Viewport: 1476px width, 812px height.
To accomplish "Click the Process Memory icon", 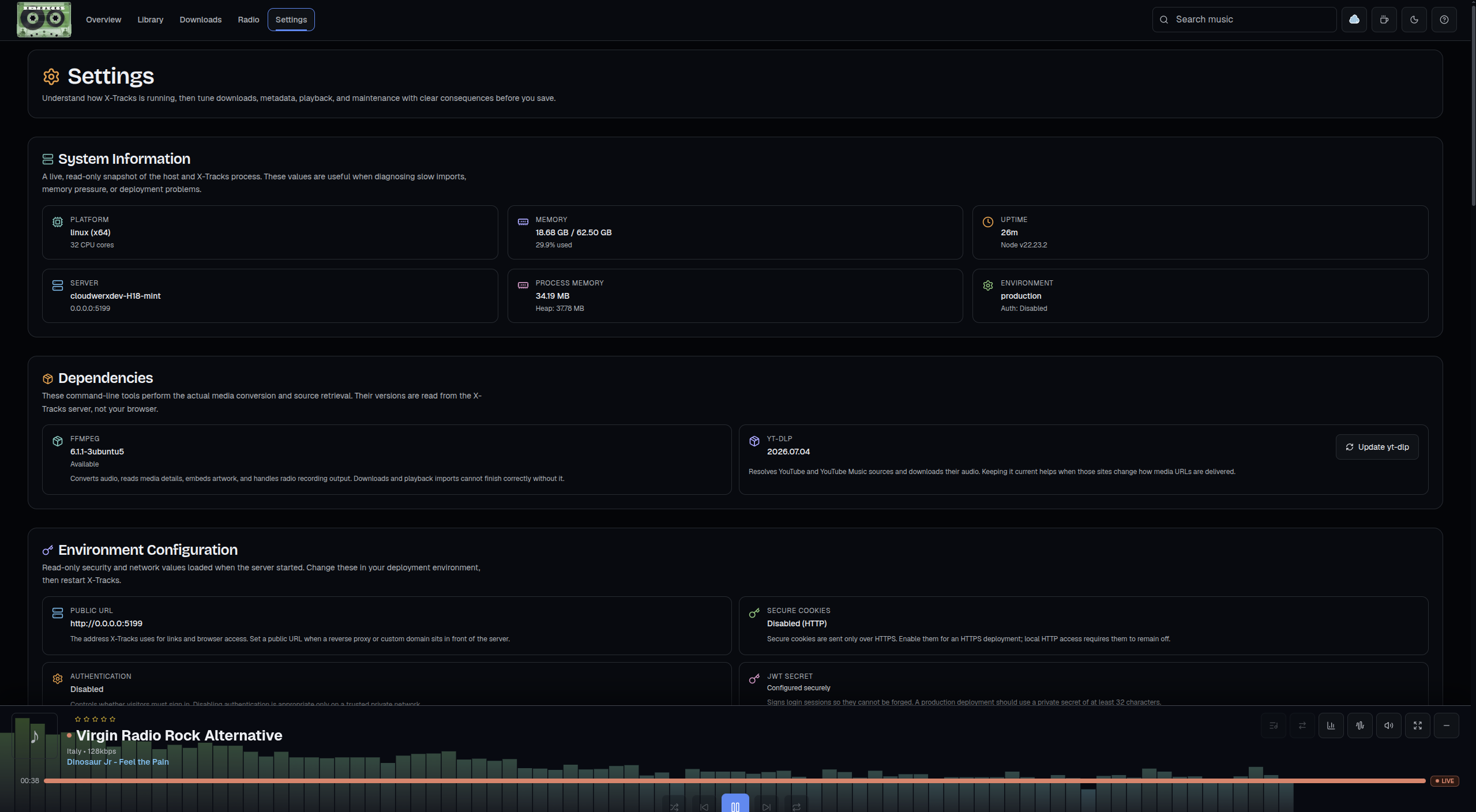I will (523, 285).
